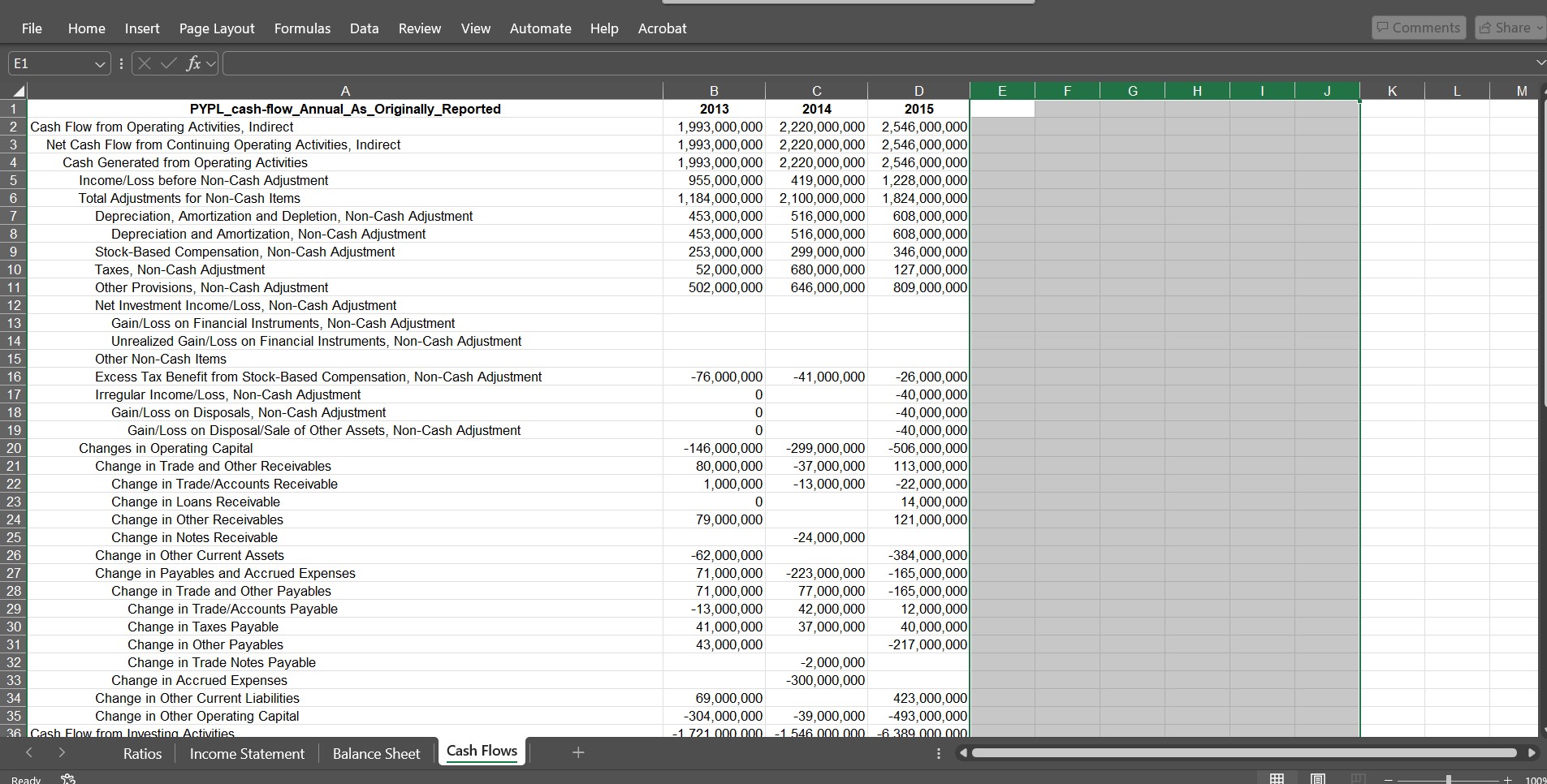This screenshot has width=1547, height=784.
Task: Open the Home ribbon tab
Action: coord(87,28)
